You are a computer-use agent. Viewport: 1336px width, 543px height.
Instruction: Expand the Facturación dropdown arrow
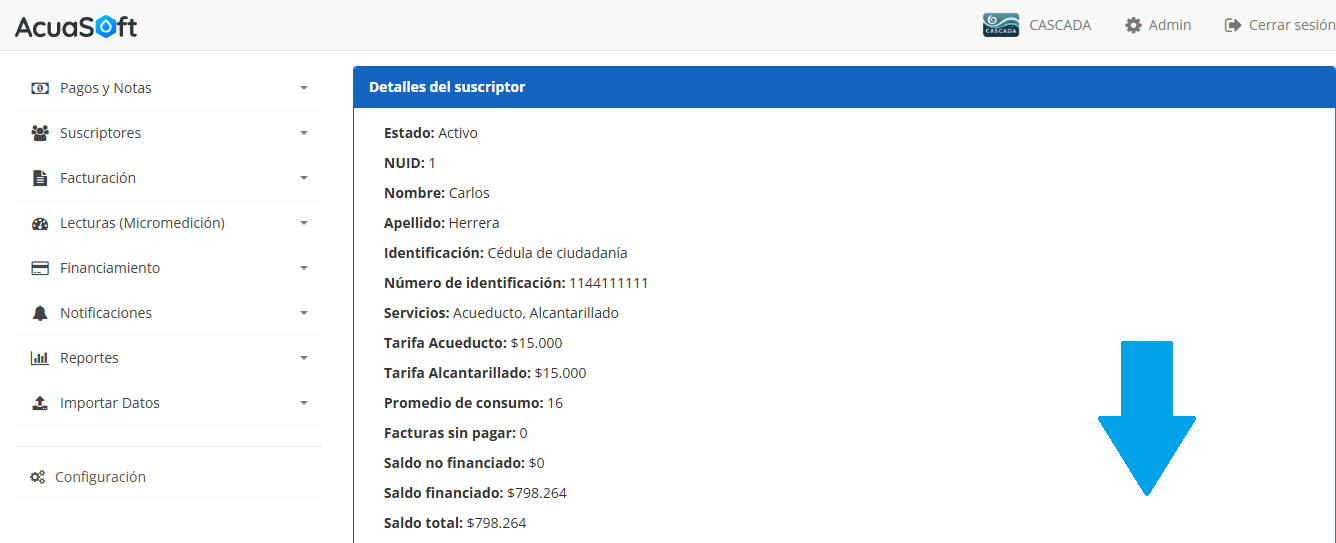pos(304,178)
